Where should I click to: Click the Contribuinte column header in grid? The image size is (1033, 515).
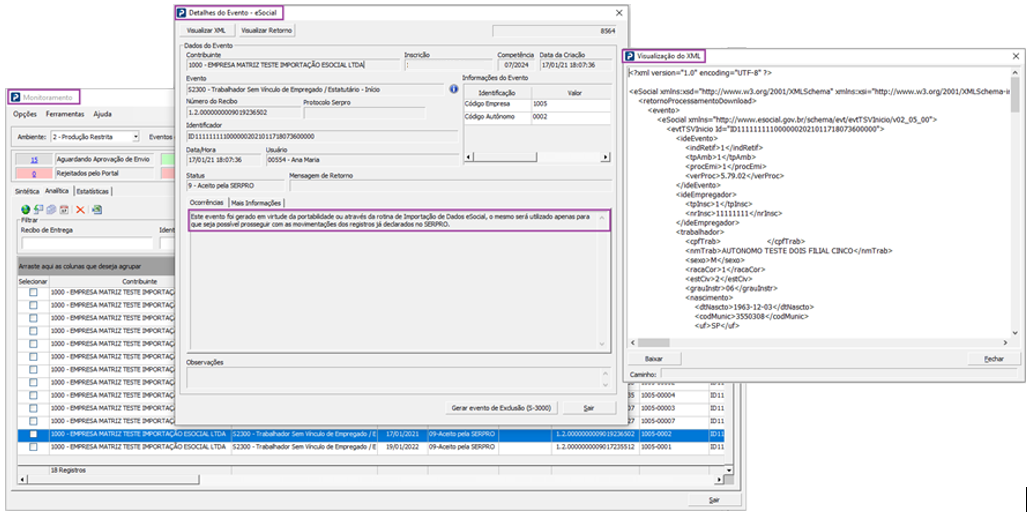coord(139,281)
